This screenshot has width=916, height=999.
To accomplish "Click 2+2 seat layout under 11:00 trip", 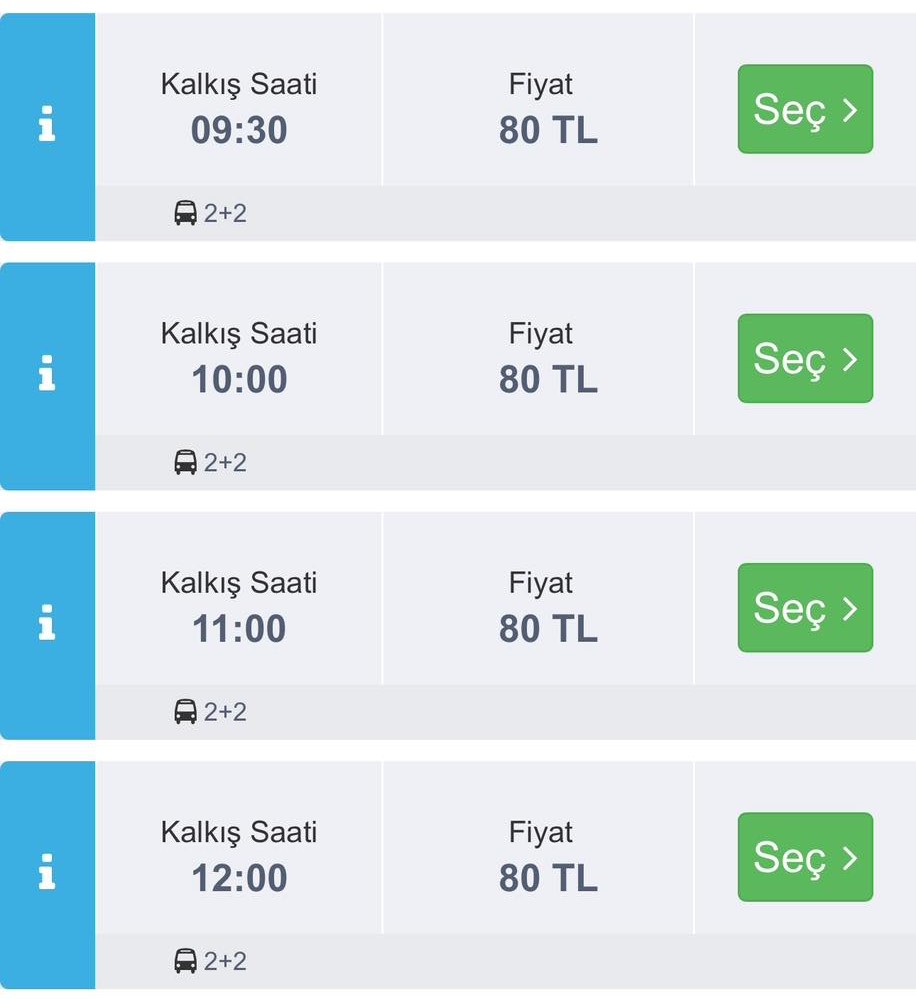I will point(225,712).
